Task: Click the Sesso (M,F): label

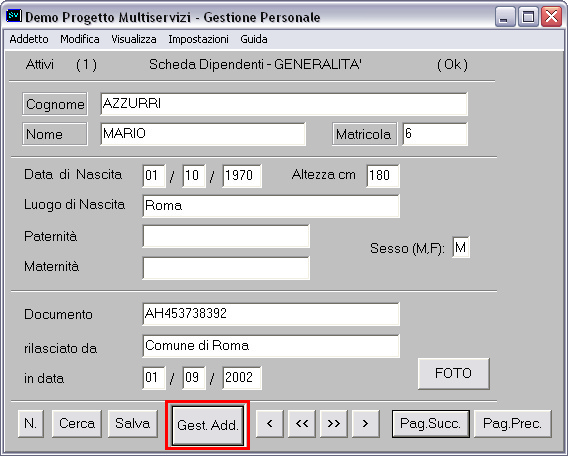Action: click(407, 248)
